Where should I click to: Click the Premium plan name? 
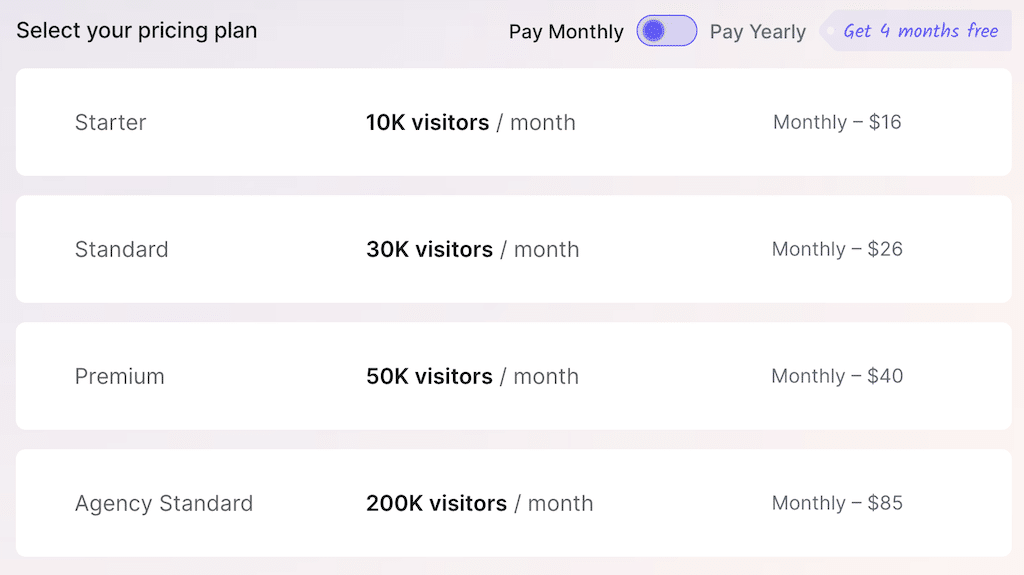(120, 377)
